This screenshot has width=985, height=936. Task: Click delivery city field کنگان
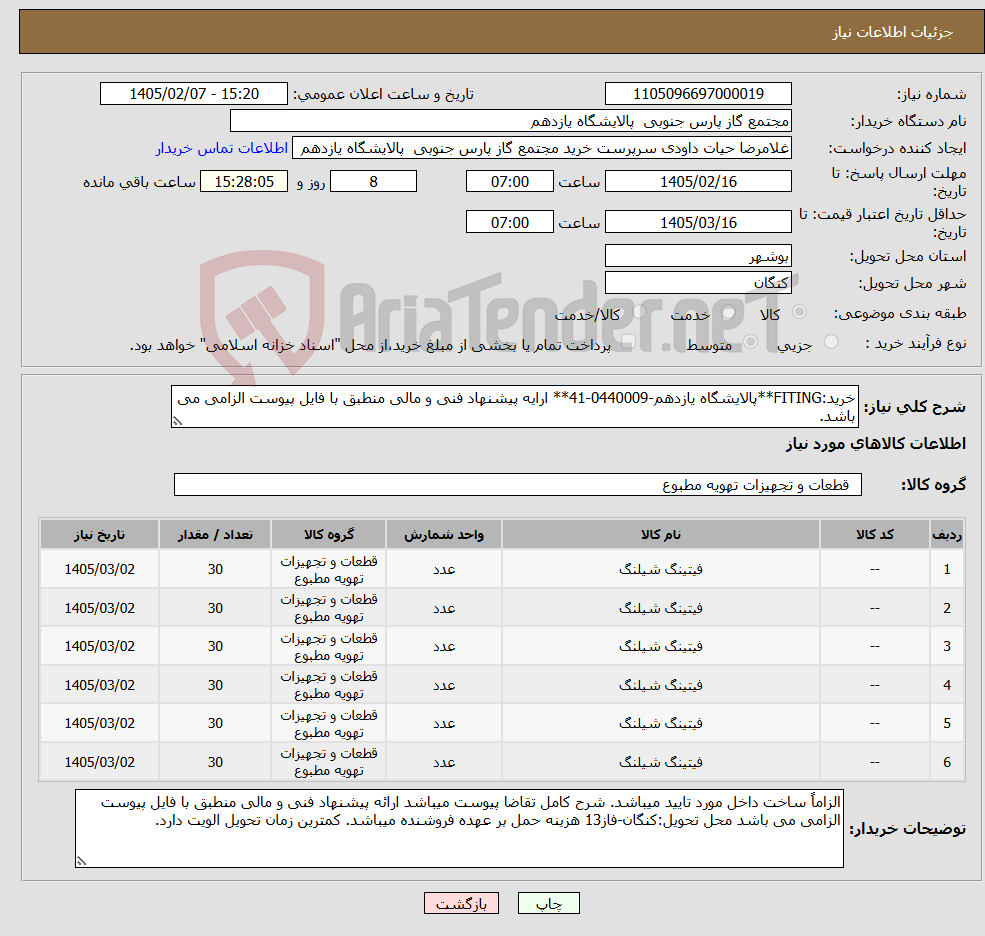pyautogui.click(x=698, y=283)
